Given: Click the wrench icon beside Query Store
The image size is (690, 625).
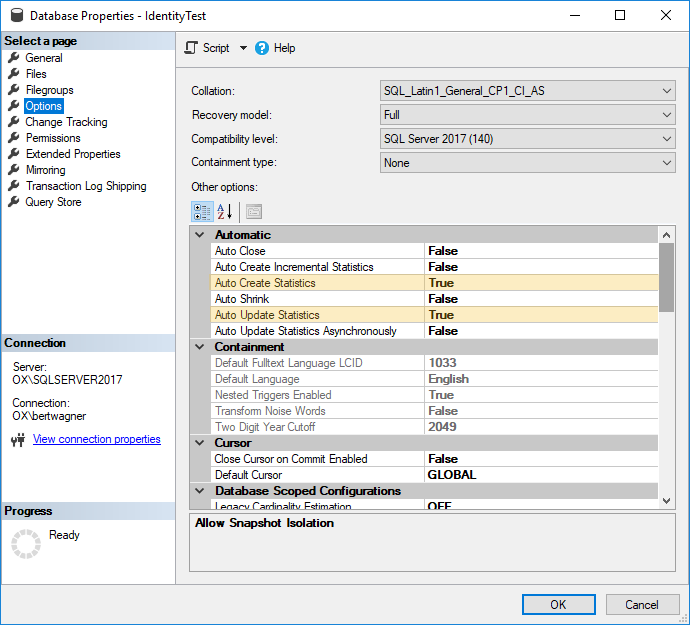Looking at the screenshot, I should coord(14,202).
